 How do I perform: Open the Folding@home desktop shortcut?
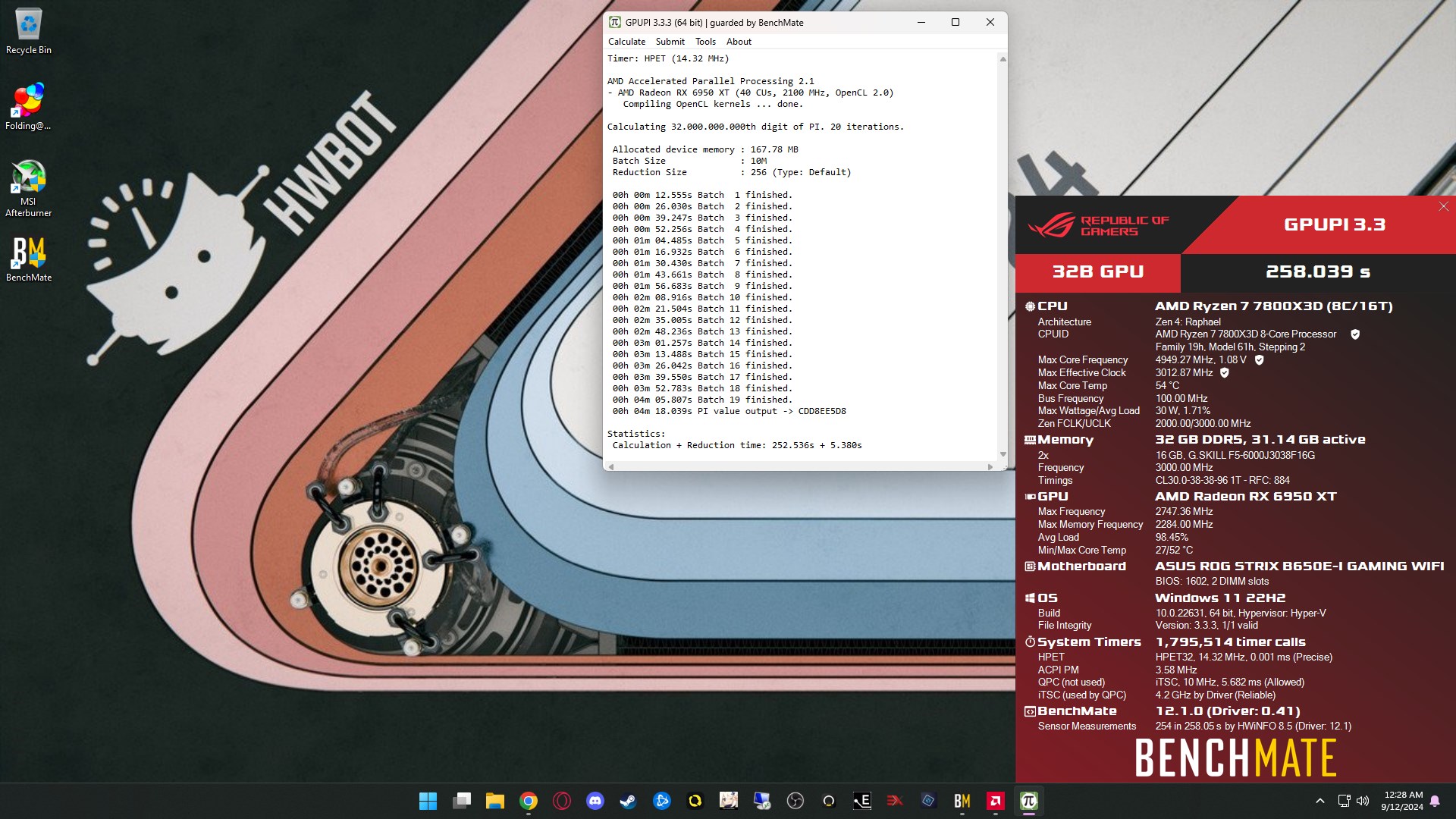click(29, 107)
